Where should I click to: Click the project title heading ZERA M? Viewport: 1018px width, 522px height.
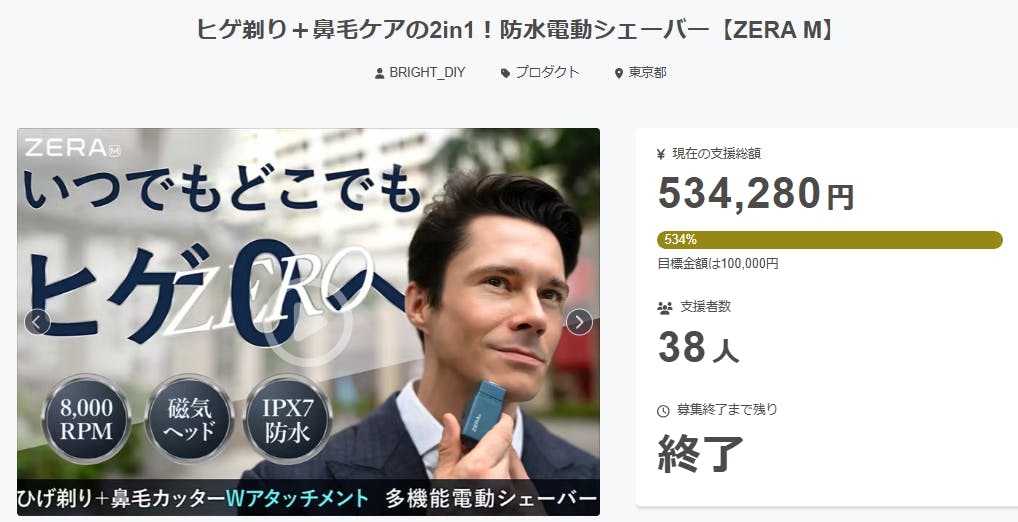coord(515,30)
